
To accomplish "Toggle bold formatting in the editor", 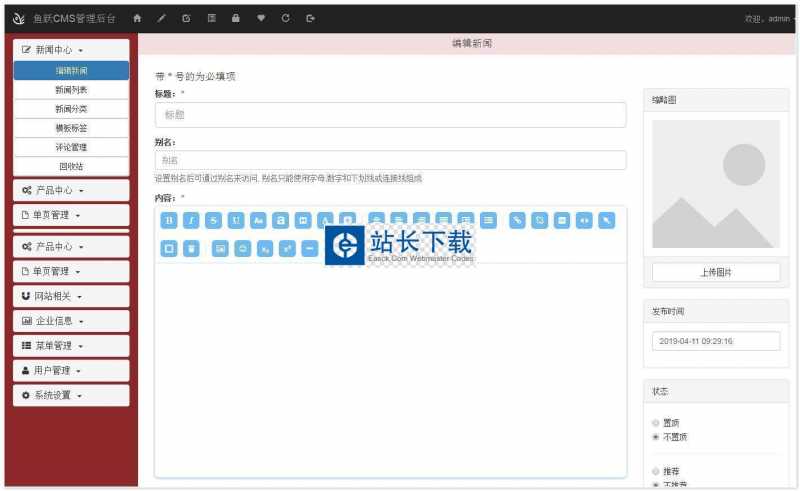I will pyautogui.click(x=169, y=220).
